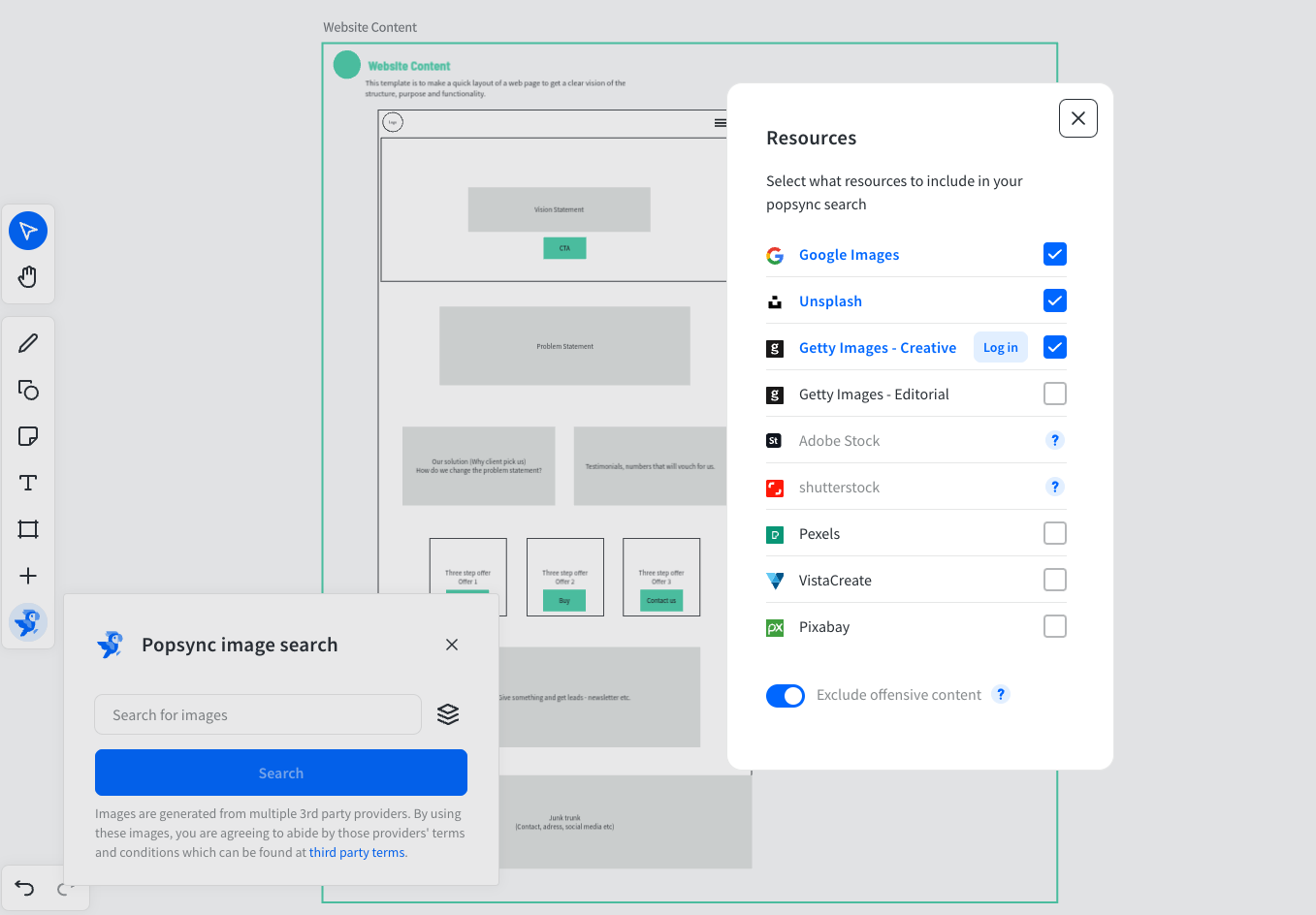Click the Getty Images Editorial logo icon

click(x=775, y=394)
